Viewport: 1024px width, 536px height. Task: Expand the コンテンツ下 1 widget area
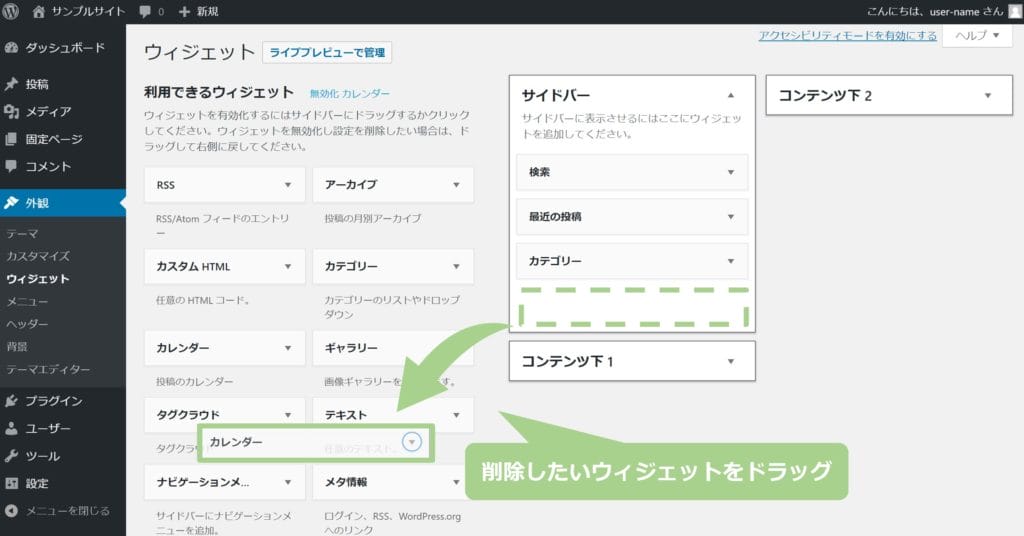731,361
